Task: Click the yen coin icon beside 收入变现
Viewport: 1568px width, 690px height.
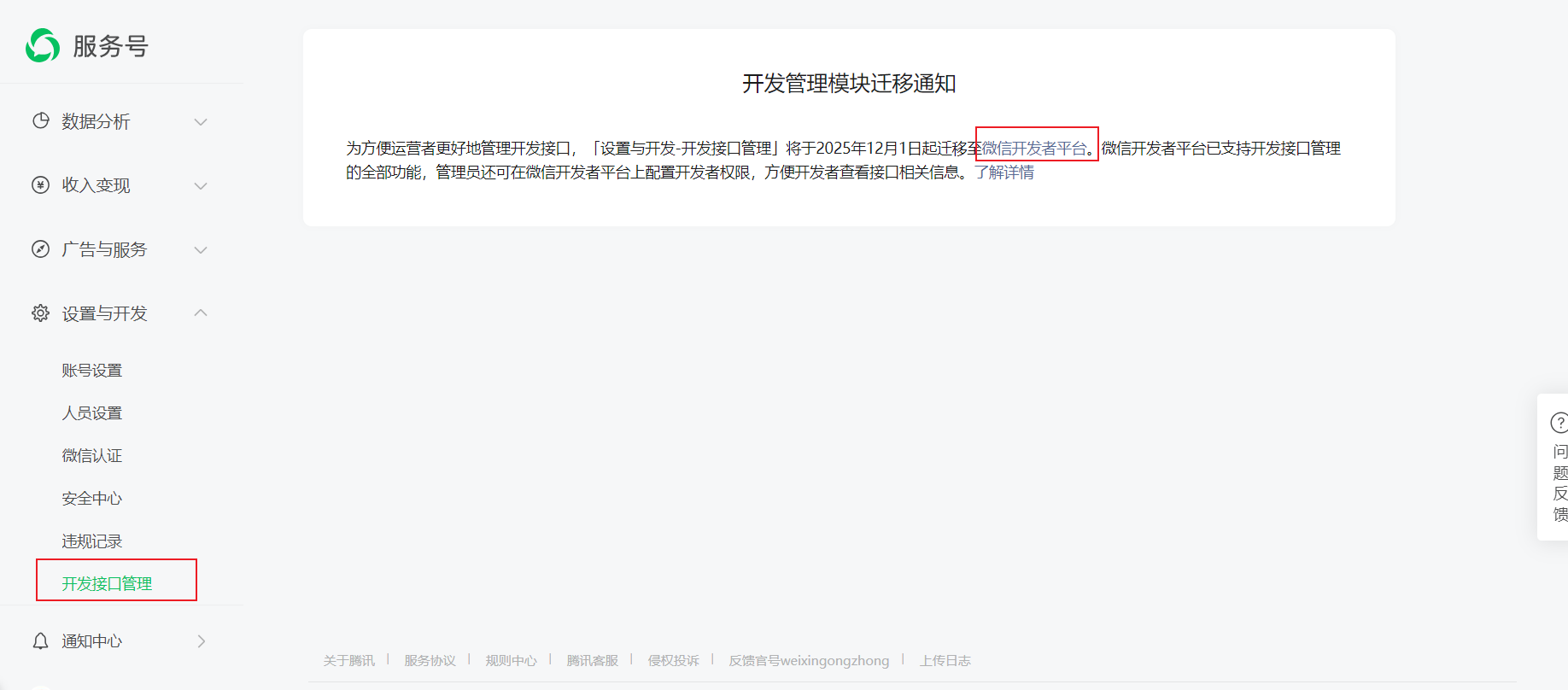Action: tap(40, 185)
